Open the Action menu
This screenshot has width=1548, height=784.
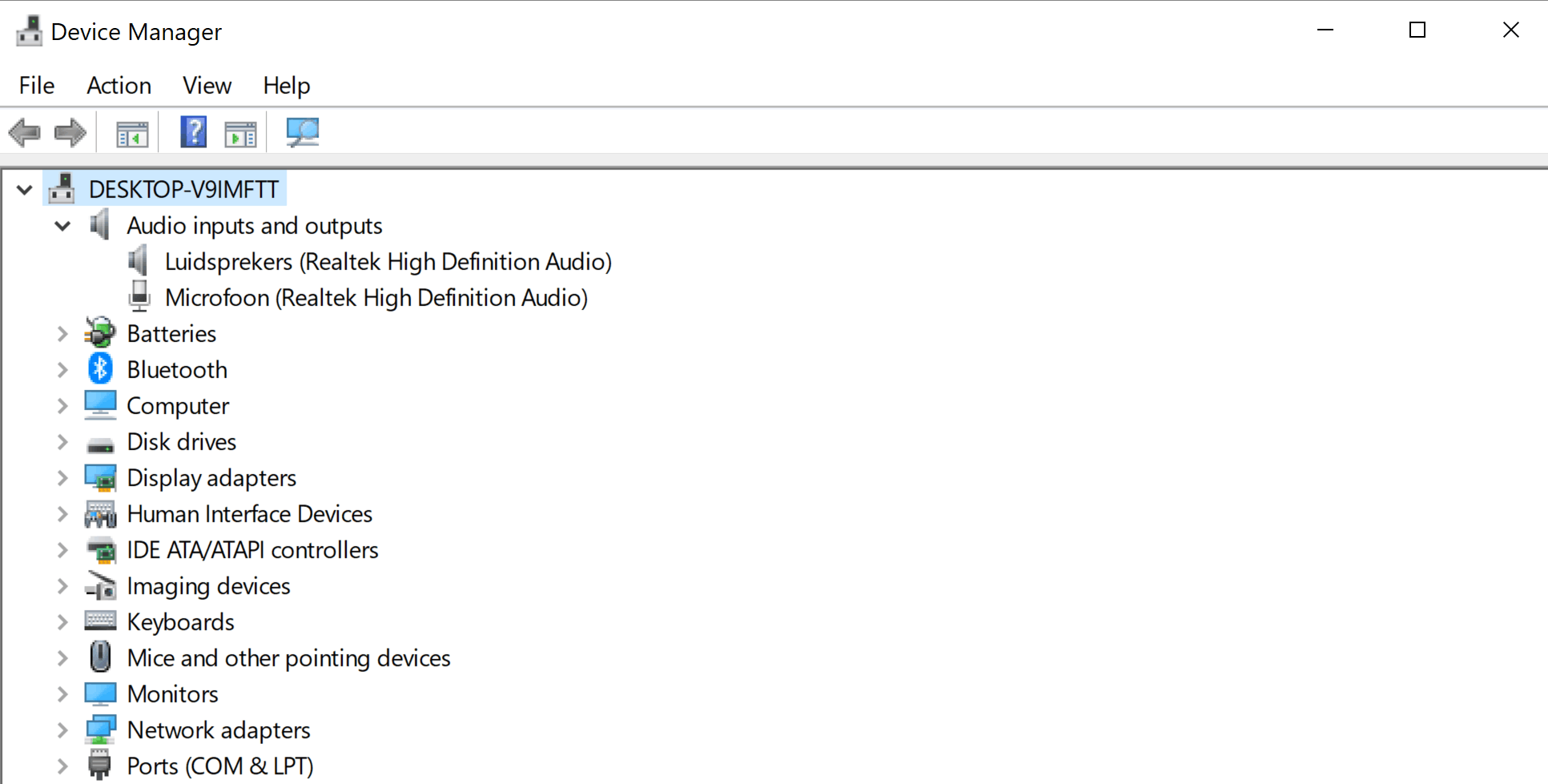[119, 86]
